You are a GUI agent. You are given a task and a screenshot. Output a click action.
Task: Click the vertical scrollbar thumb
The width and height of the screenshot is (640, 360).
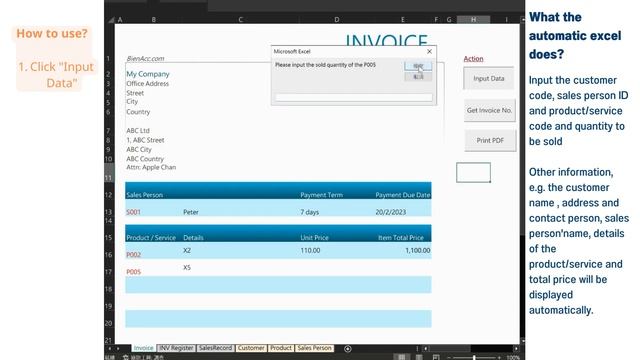522,128
